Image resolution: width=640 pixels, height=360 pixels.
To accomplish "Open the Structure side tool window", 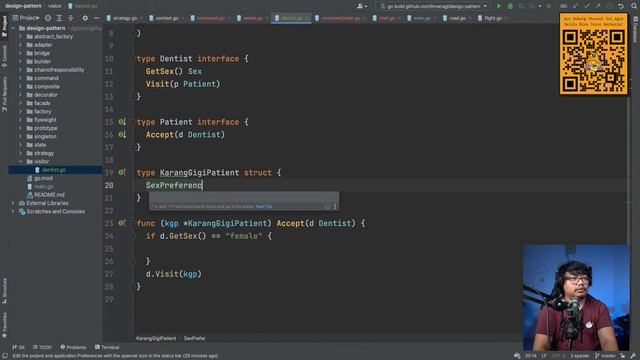I will tap(4, 291).
